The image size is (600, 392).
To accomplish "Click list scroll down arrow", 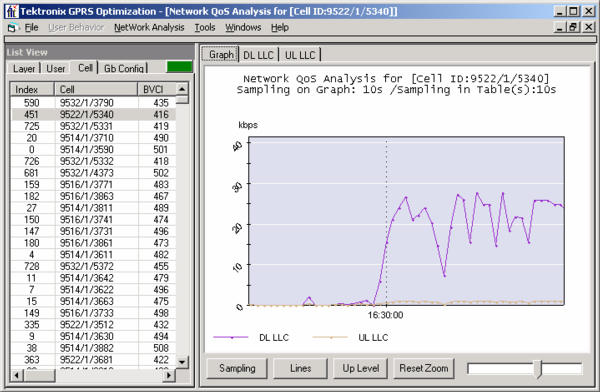I will (182, 361).
